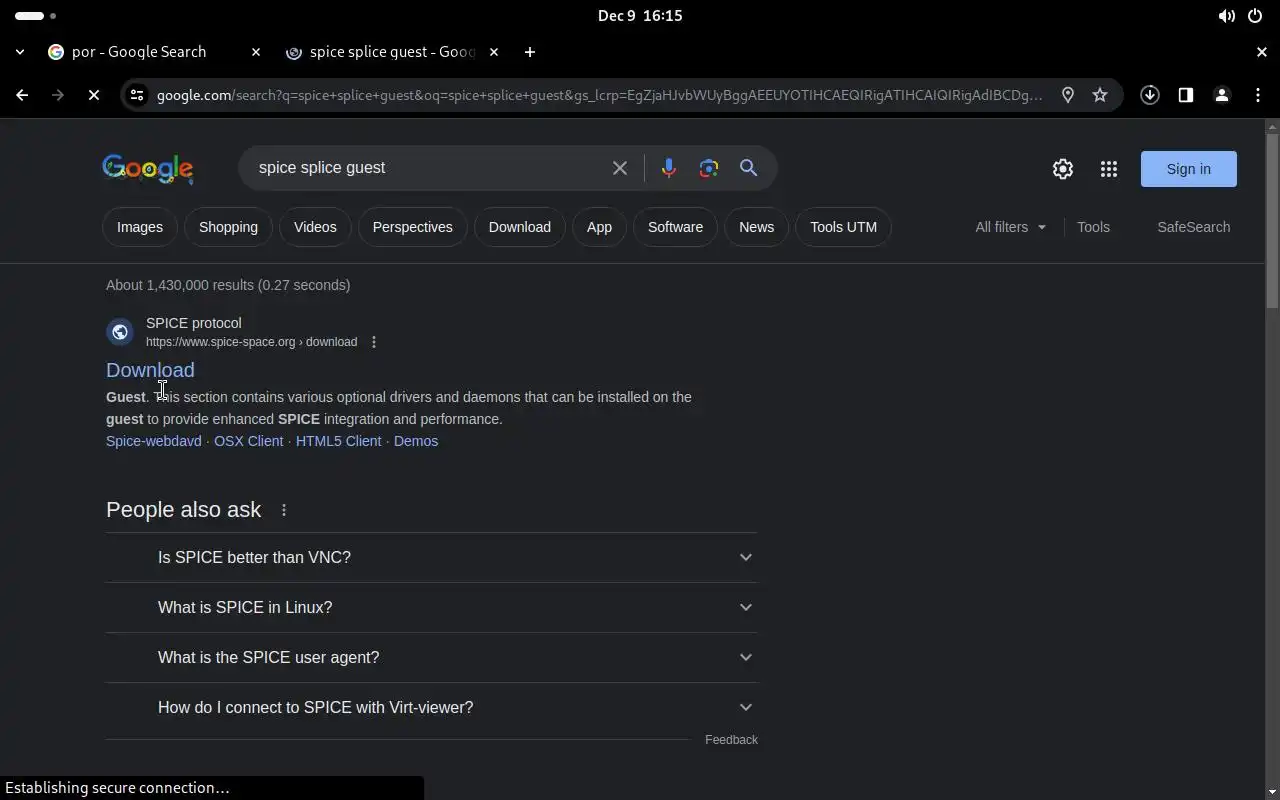Toggle the browser side panel

pos(1186,95)
